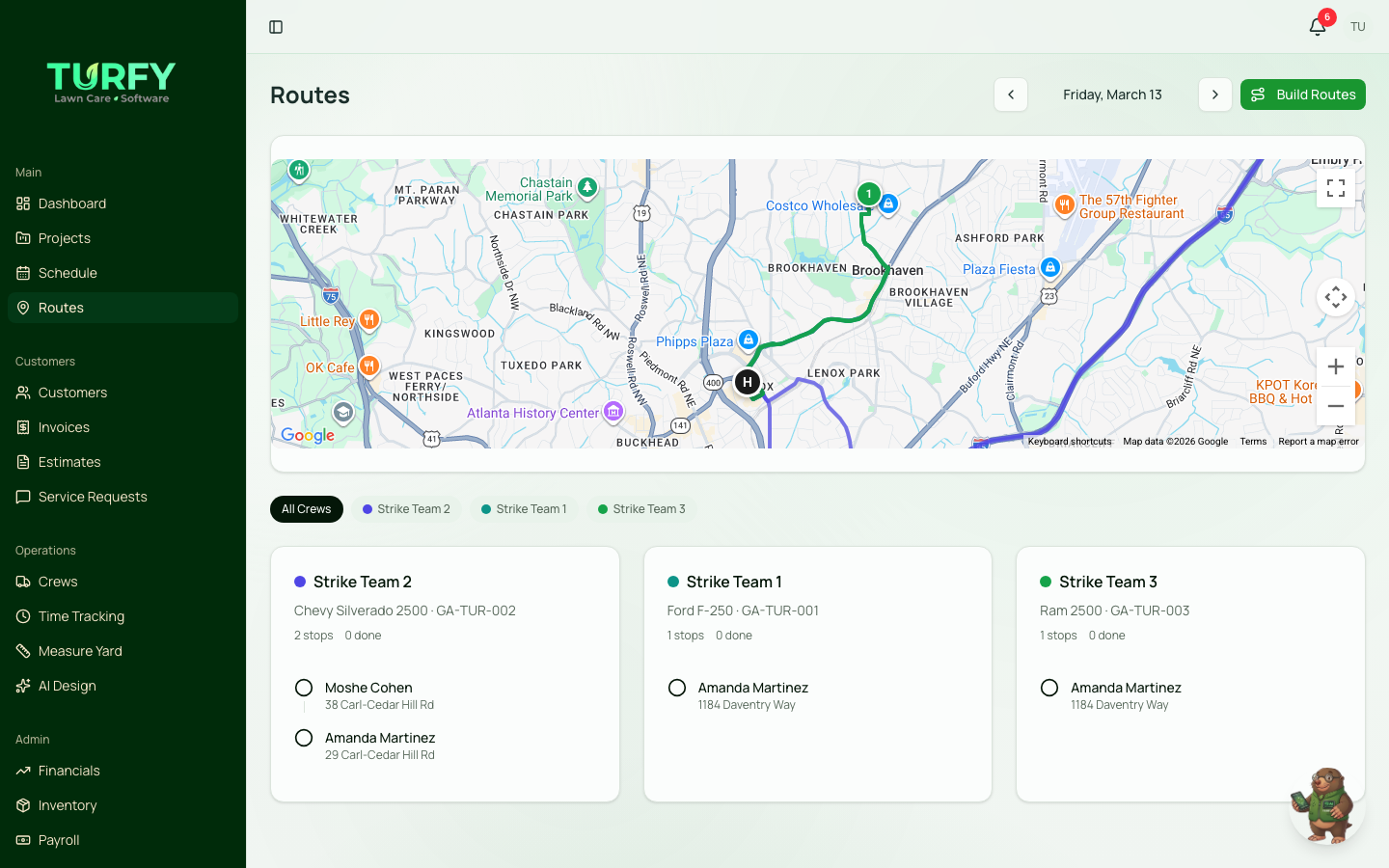
Task: Open Inventory in sidebar
Action: (123, 805)
